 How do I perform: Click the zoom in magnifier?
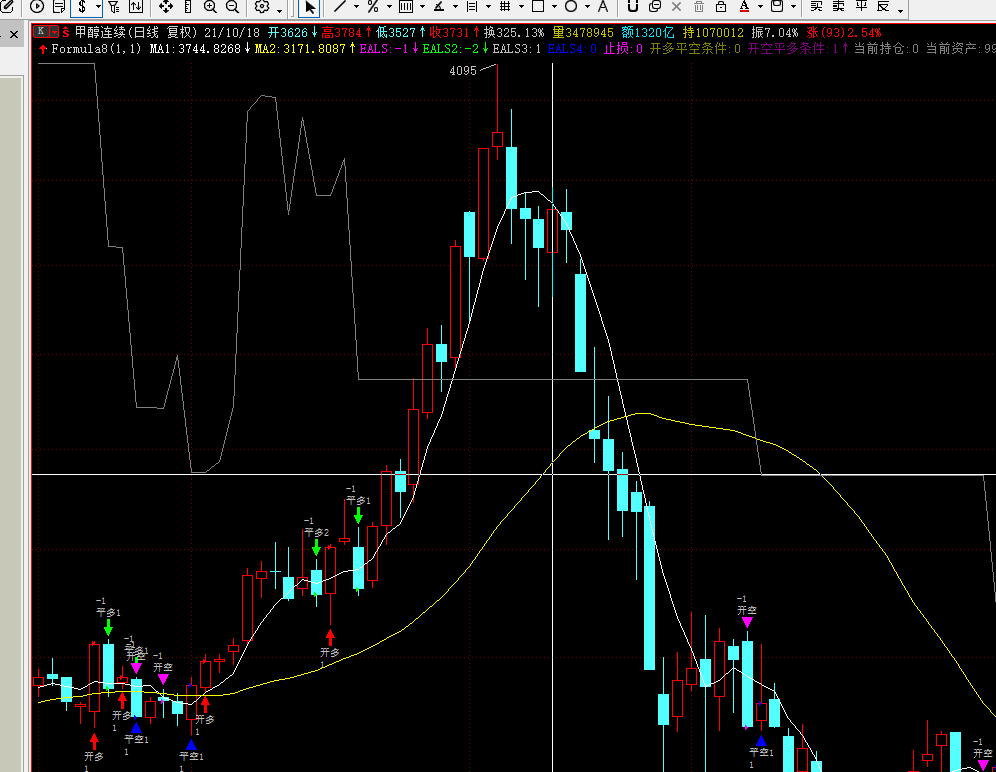click(x=210, y=7)
